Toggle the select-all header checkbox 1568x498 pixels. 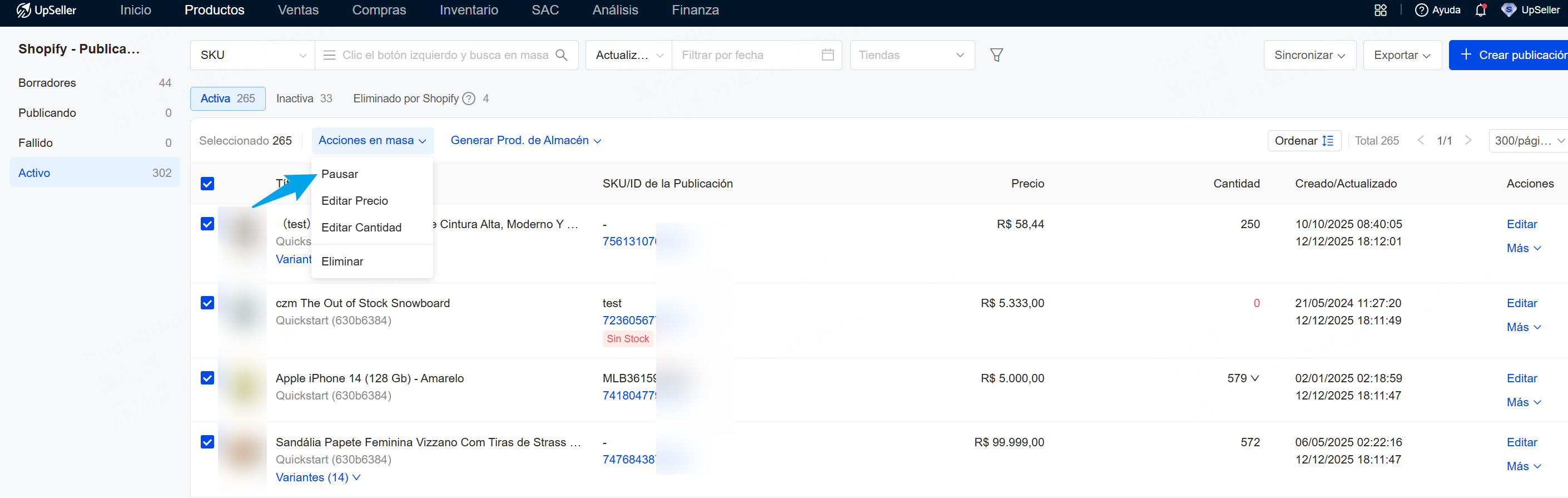click(x=207, y=184)
